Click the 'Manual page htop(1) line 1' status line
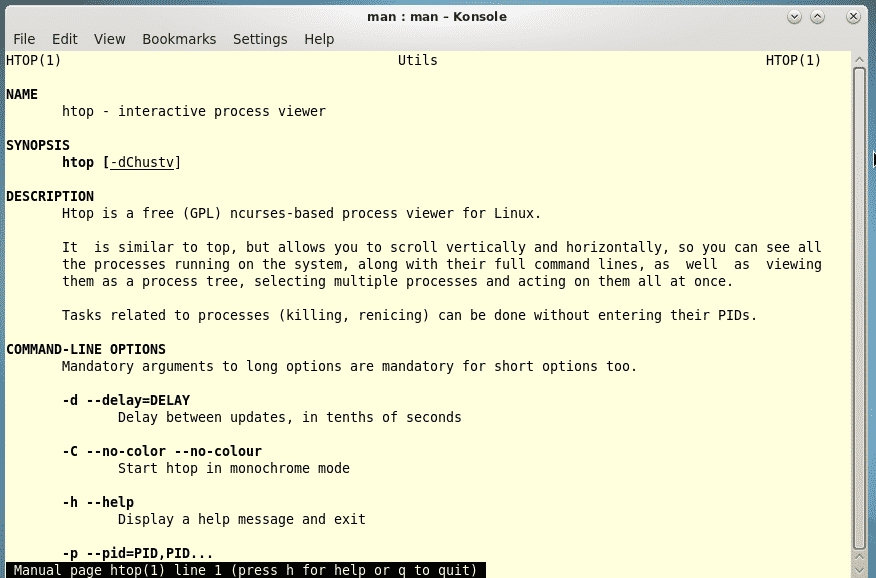Image resolution: width=876 pixels, height=578 pixels. [x=246, y=570]
